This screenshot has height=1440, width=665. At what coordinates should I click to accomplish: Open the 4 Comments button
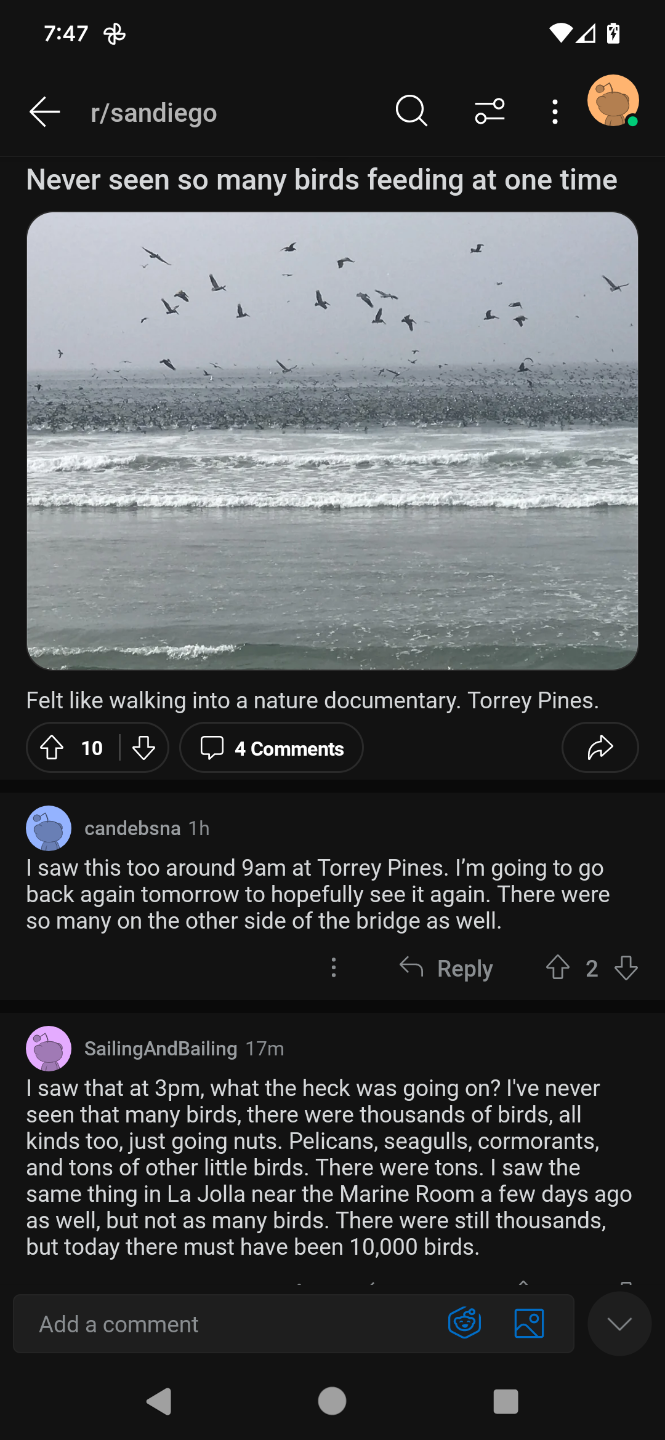[x=271, y=748]
